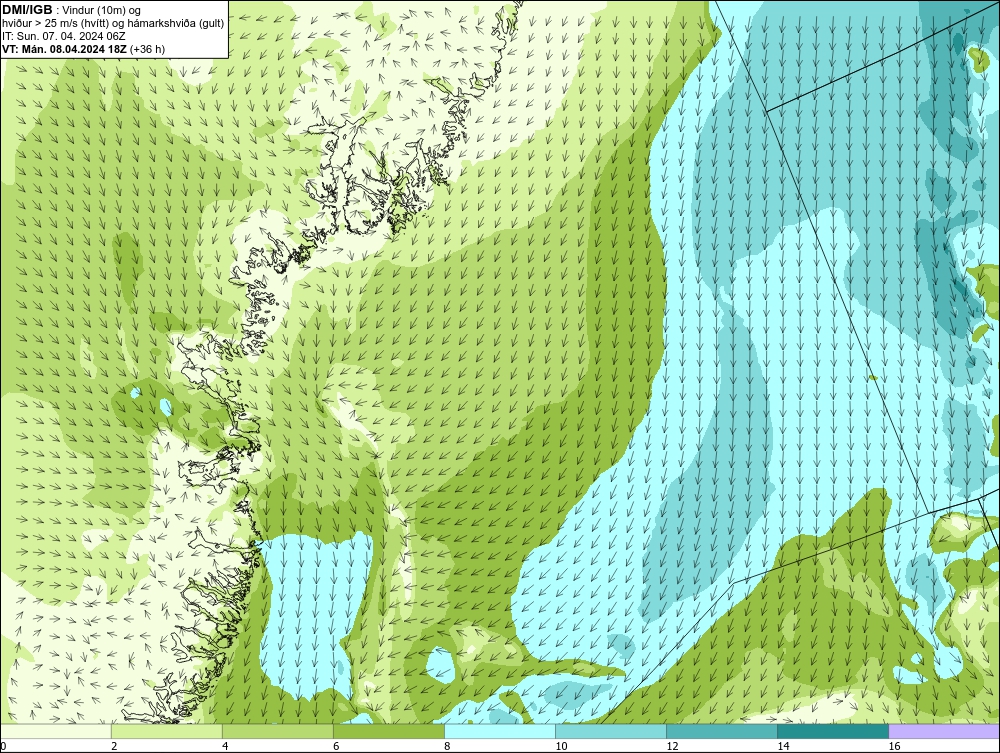Click the 0–2 m/s legend color swatch
This screenshot has height=753, width=1000.
55,732
